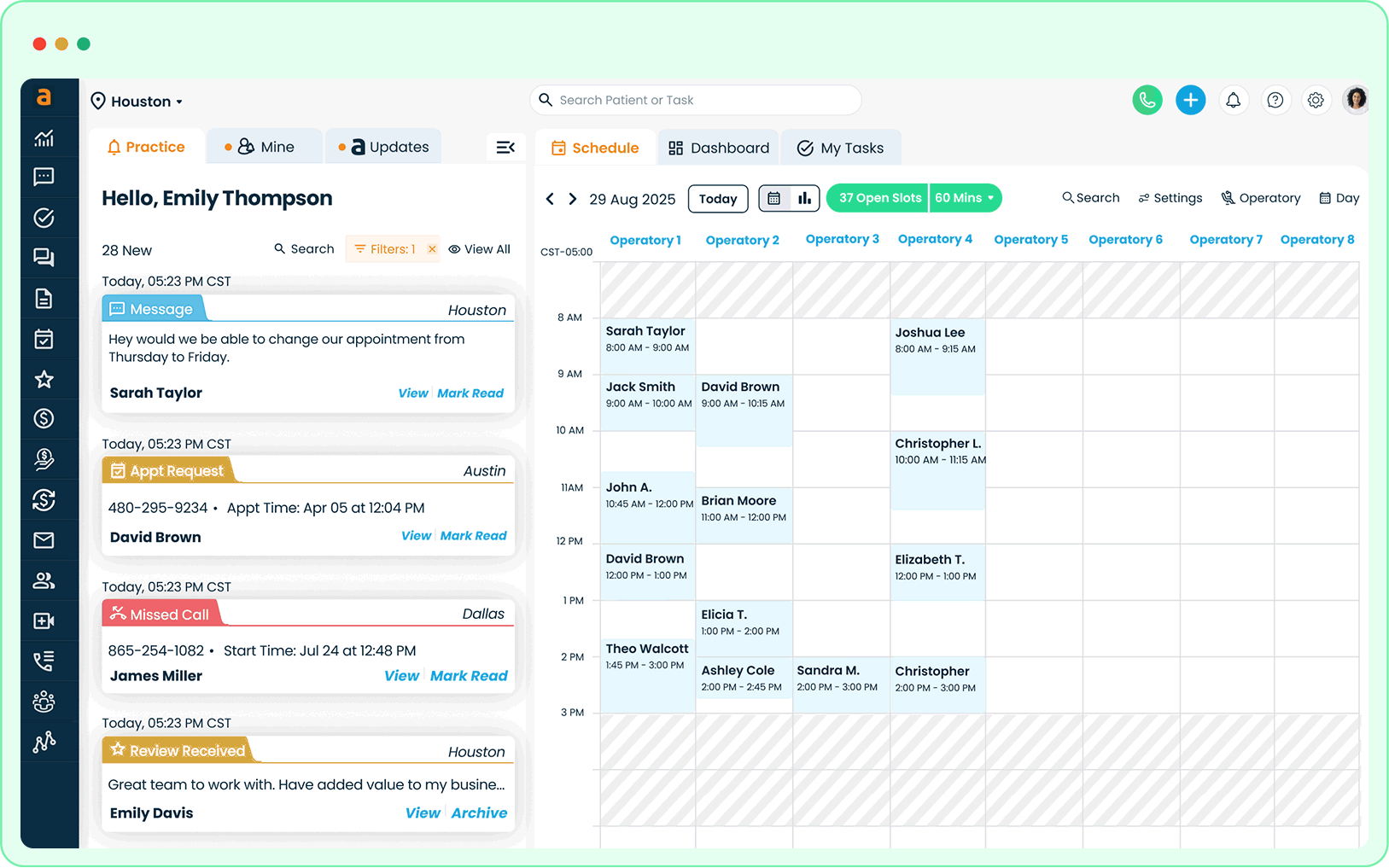Open the help question mark icon
1389x868 pixels.
click(1275, 101)
